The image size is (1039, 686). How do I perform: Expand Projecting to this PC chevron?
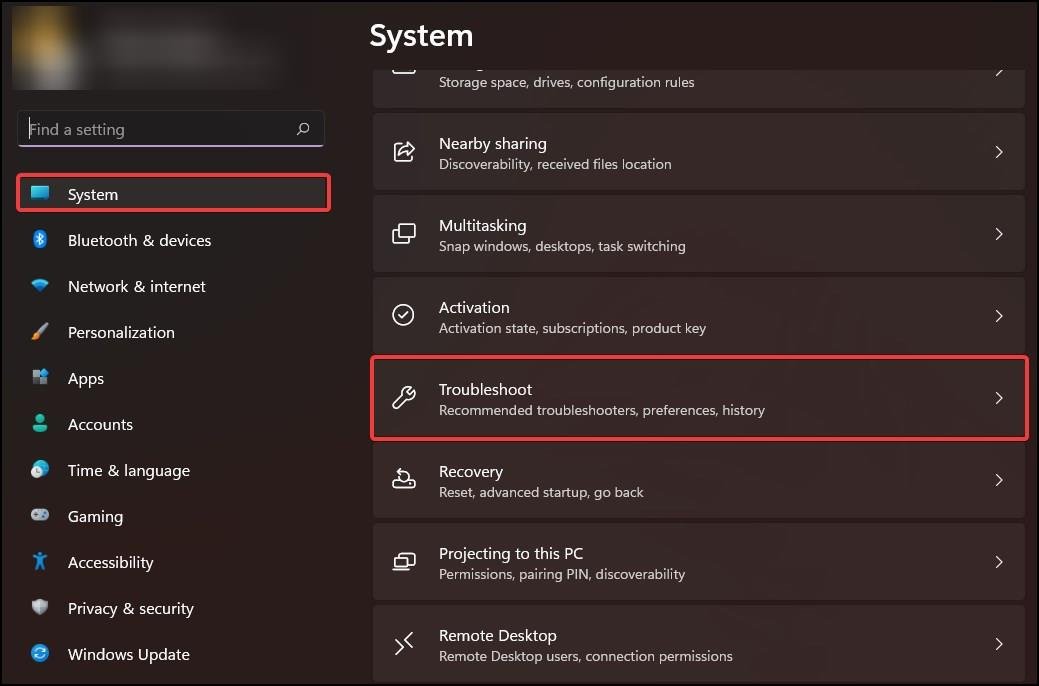click(999, 562)
